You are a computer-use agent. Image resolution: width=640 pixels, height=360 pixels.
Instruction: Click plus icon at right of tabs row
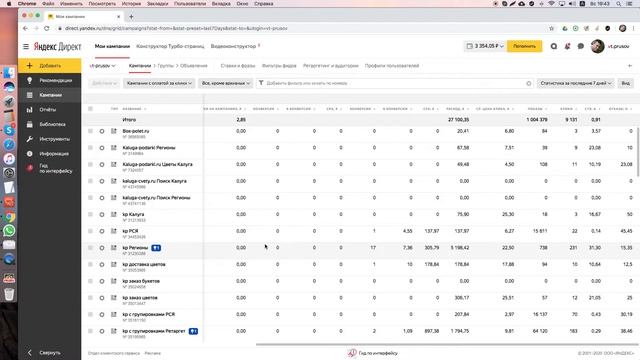coord(630,66)
